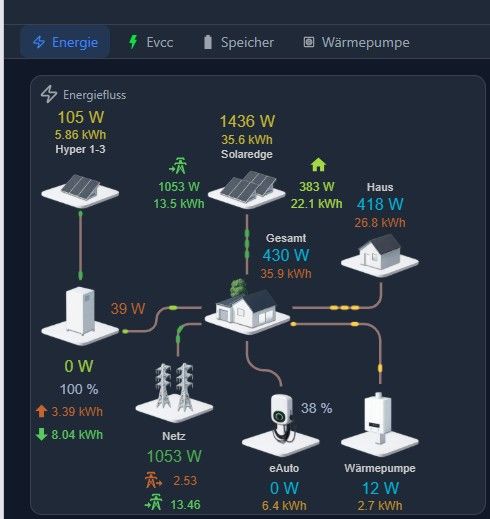Click the Netz 1053 W reading

coord(174,456)
